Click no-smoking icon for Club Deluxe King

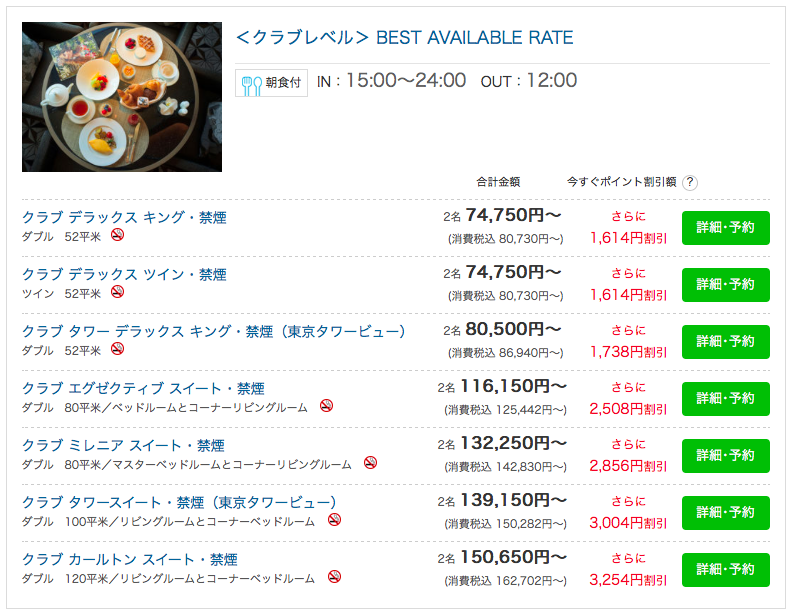tap(118, 235)
